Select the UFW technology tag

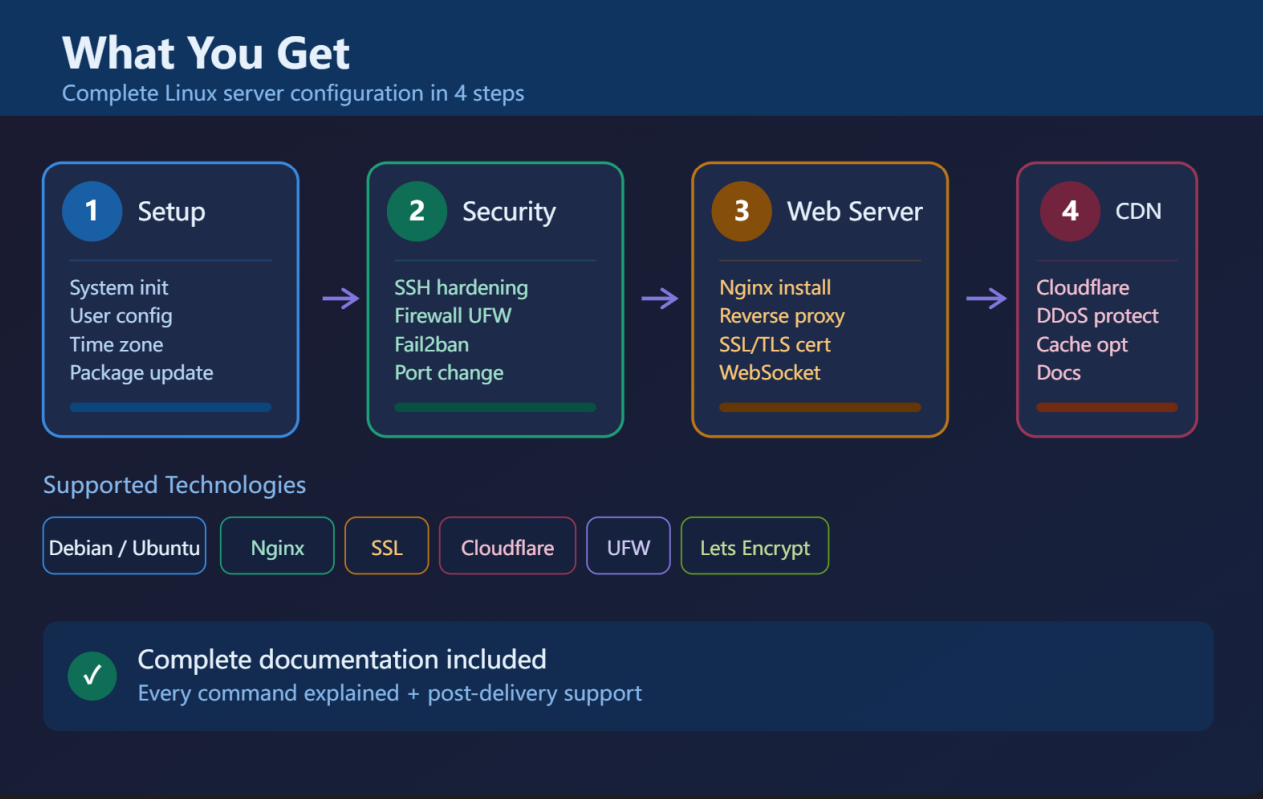(628, 546)
